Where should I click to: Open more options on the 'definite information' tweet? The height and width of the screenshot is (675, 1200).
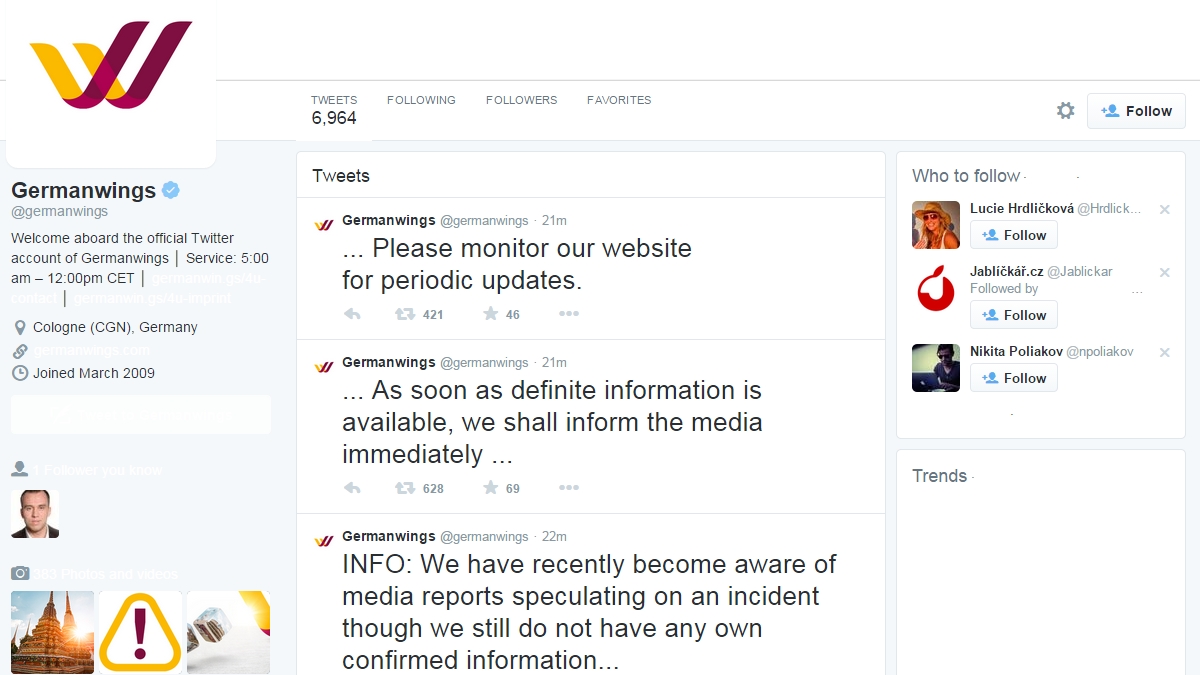pyautogui.click(x=569, y=488)
